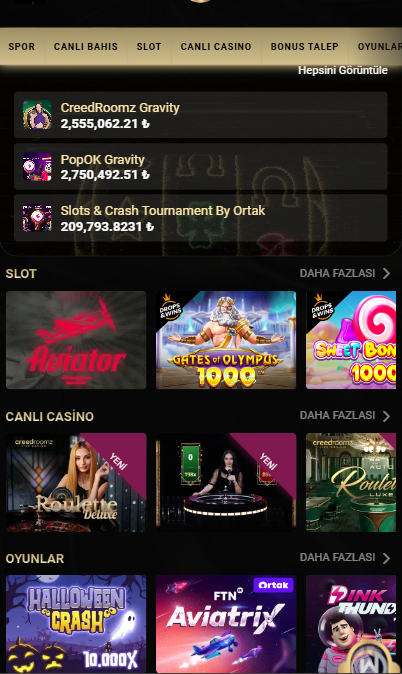Go to the CANLI CASINO tab
Image resolution: width=402 pixels, height=674 pixels.
tap(216, 46)
